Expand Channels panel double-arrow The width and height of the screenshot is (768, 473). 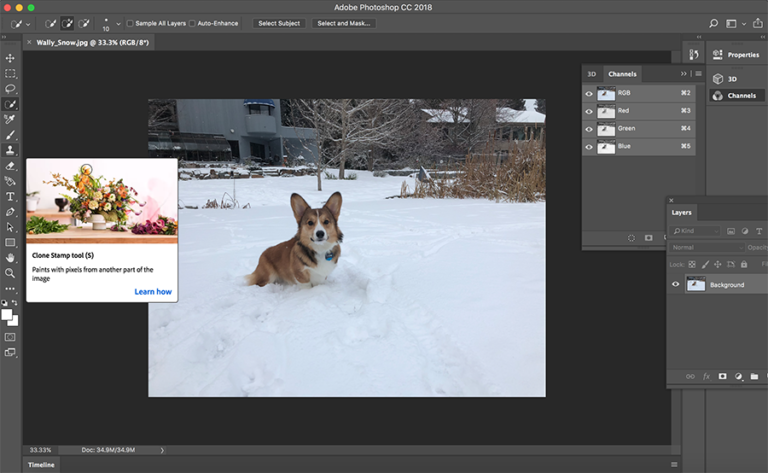click(x=683, y=73)
